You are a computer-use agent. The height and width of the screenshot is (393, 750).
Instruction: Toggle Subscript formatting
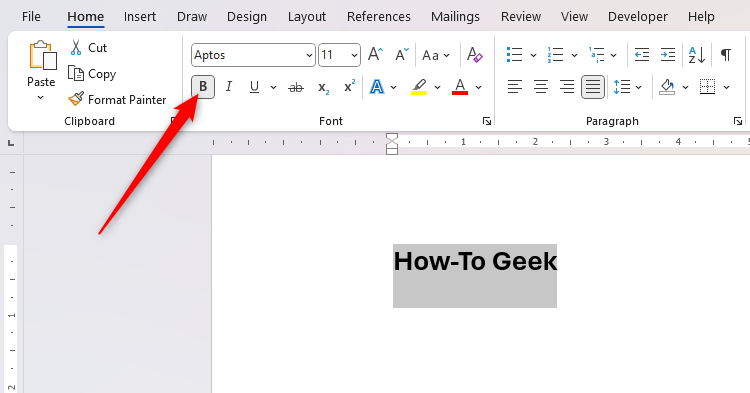323,88
